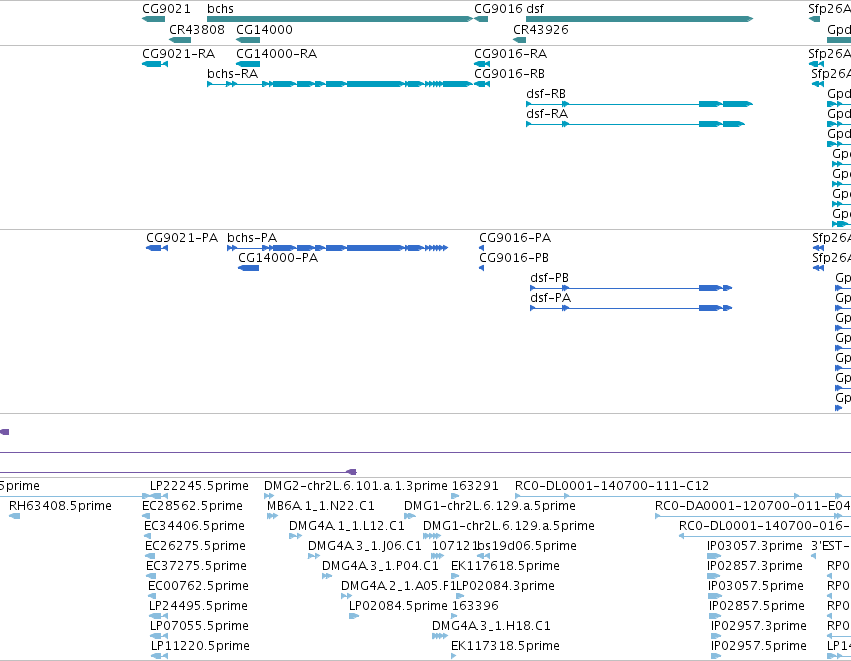851x661 pixels.
Task: Select EST LP07055.5prime
Action: click(159, 635)
